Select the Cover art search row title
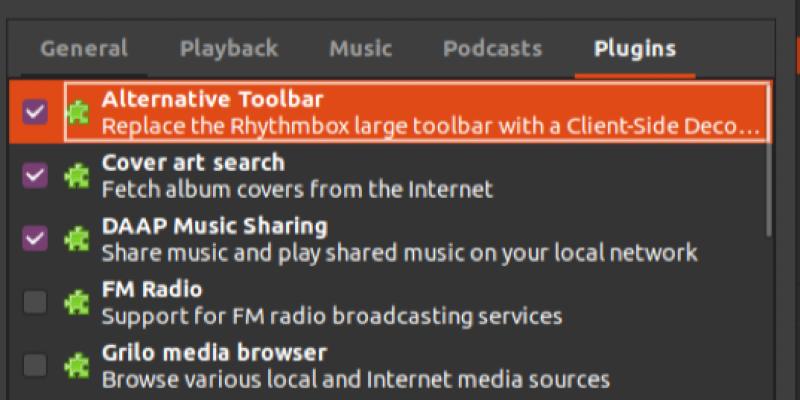 193,163
